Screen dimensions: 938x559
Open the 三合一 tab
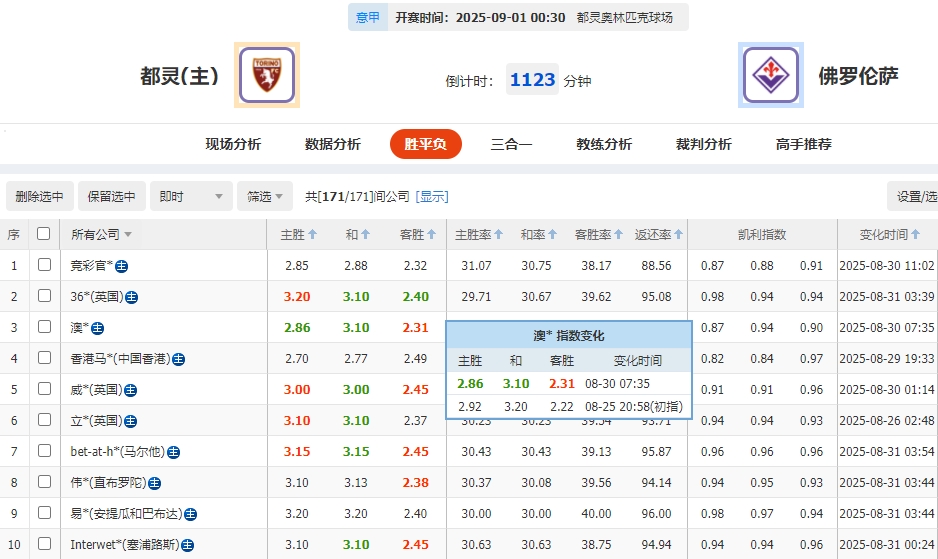[x=511, y=144]
